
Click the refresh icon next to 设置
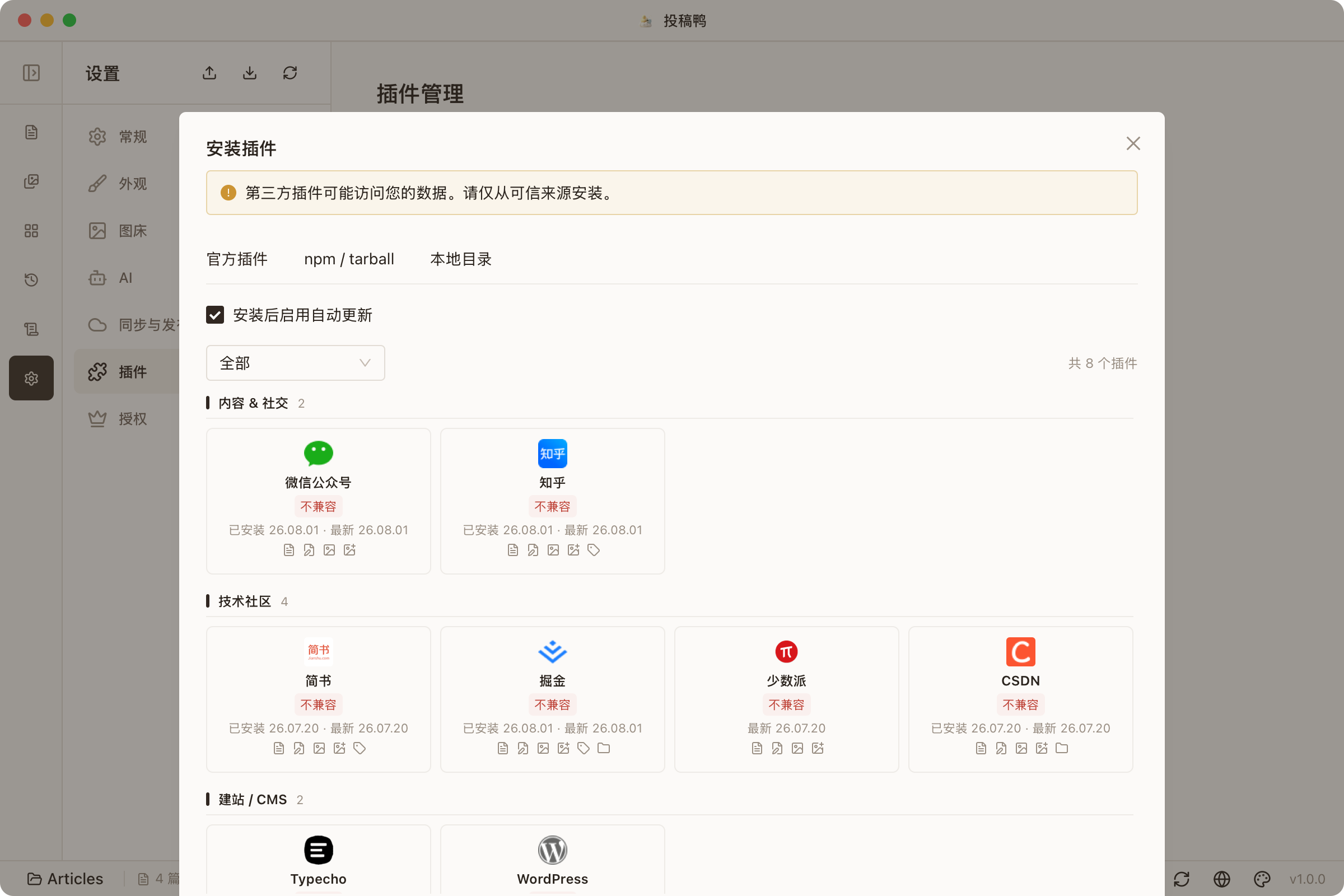290,73
